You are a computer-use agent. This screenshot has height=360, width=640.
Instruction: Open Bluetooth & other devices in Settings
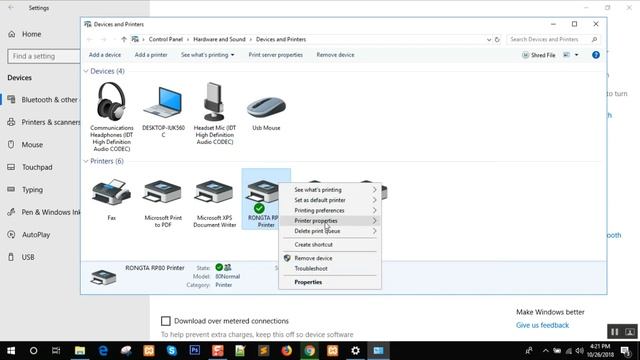pyautogui.click(x=44, y=100)
